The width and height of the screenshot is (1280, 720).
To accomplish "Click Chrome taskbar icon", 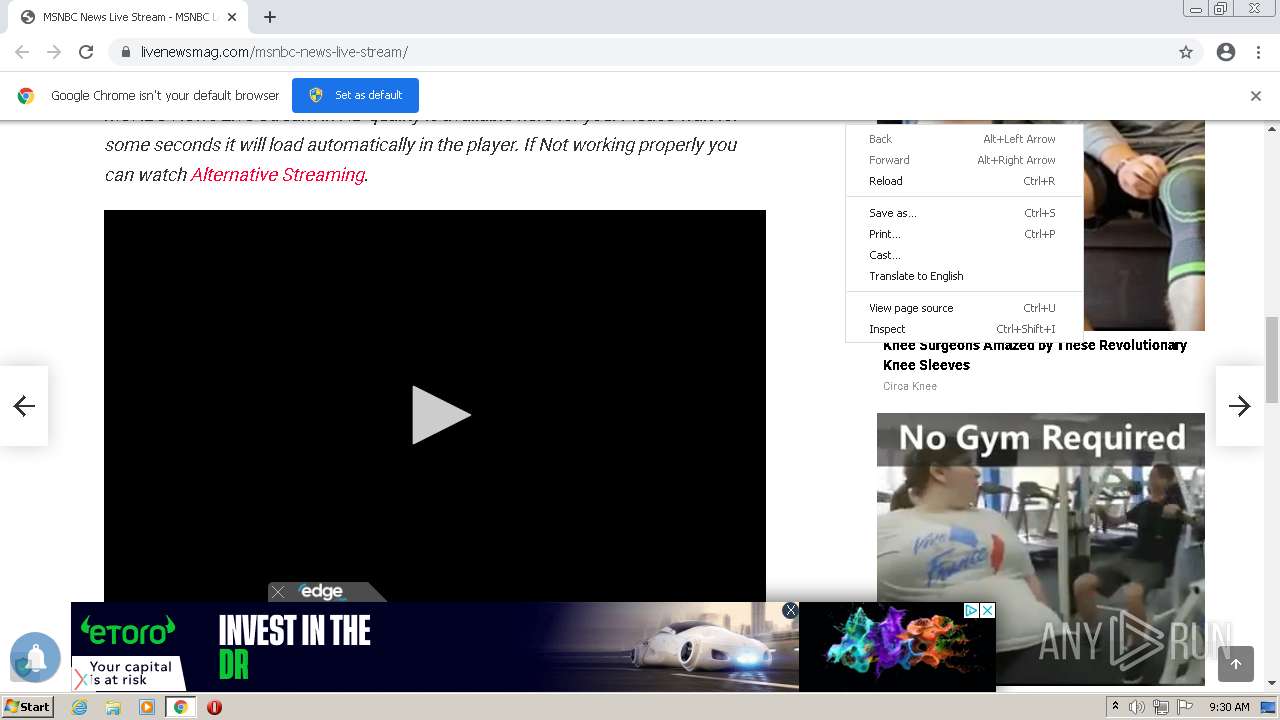I will 180,707.
